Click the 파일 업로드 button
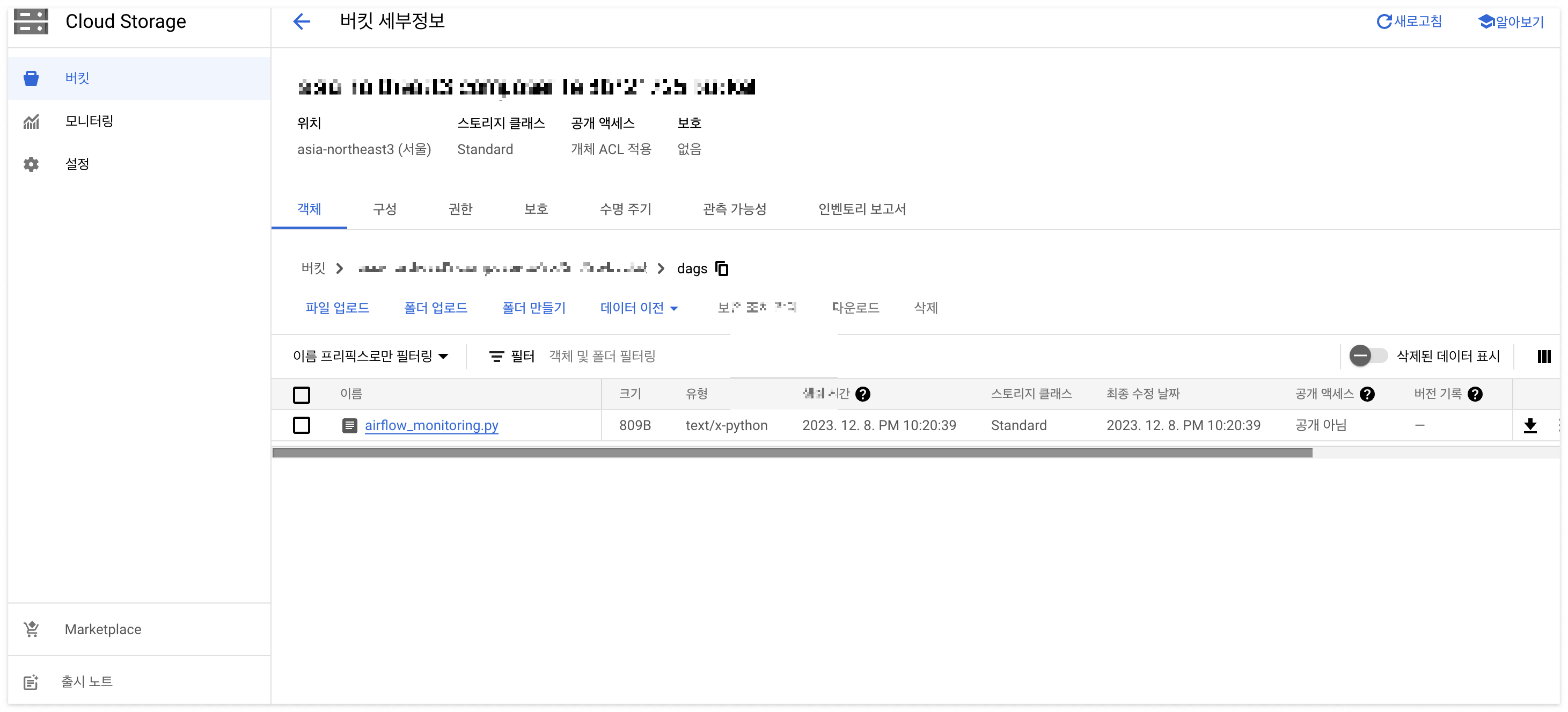This screenshot has height=712, width=1568. [337, 308]
